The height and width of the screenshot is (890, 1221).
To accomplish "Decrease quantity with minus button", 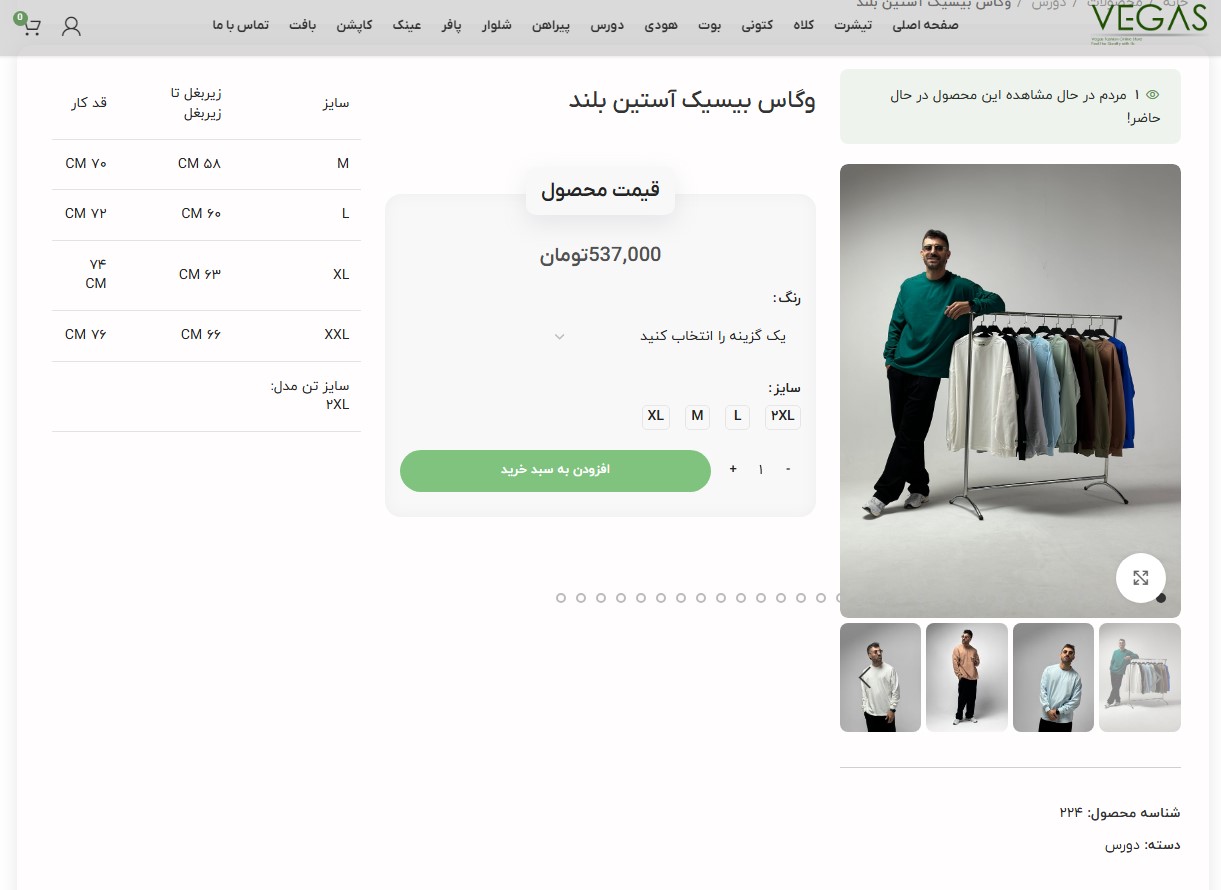I will [x=788, y=470].
